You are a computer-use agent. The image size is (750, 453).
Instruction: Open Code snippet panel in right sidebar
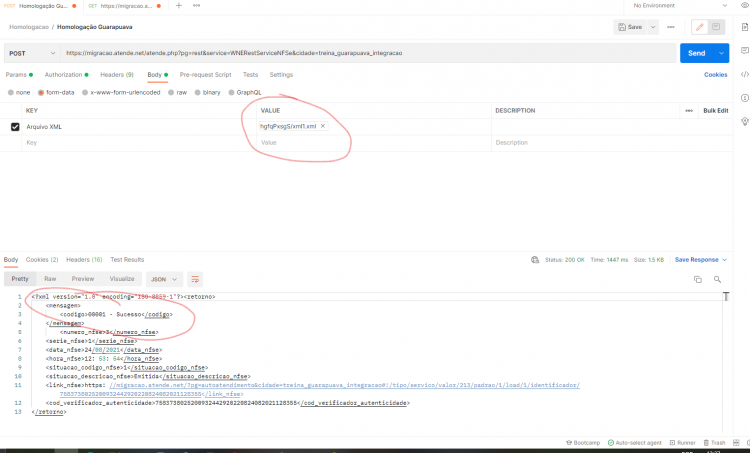(x=745, y=74)
